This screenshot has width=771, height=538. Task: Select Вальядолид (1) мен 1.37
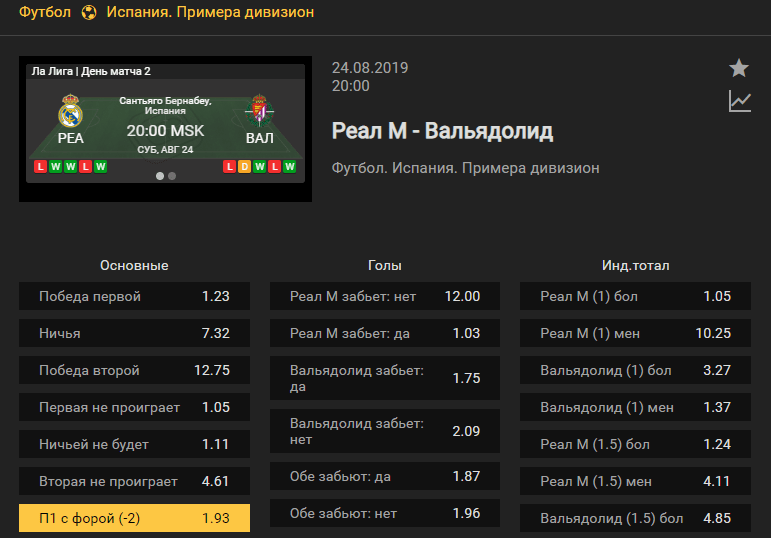point(635,407)
